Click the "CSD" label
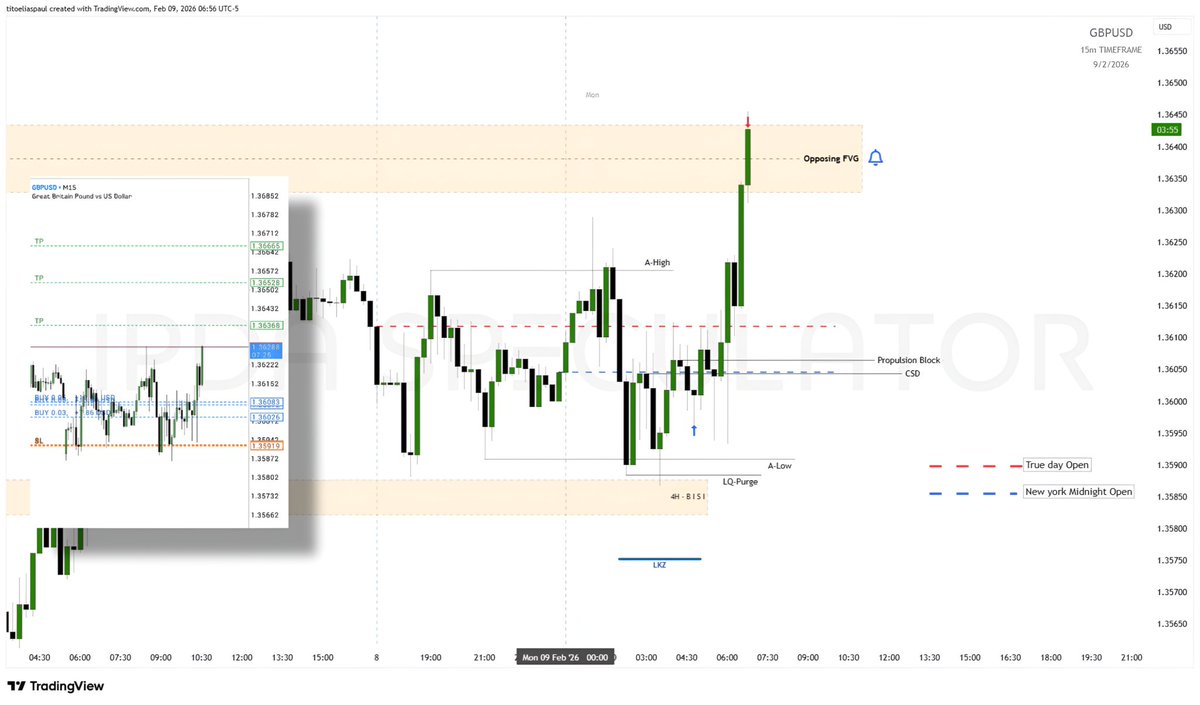 (912, 373)
